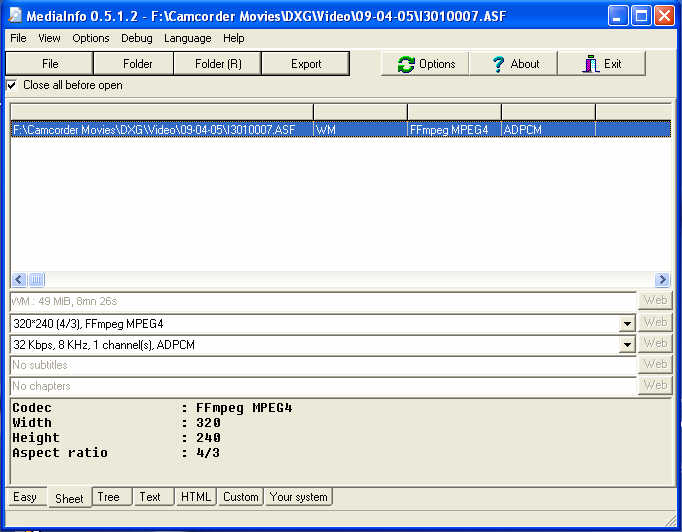Click the Exit door icon
This screenshot has height=532, width=682.
[591, 64]
